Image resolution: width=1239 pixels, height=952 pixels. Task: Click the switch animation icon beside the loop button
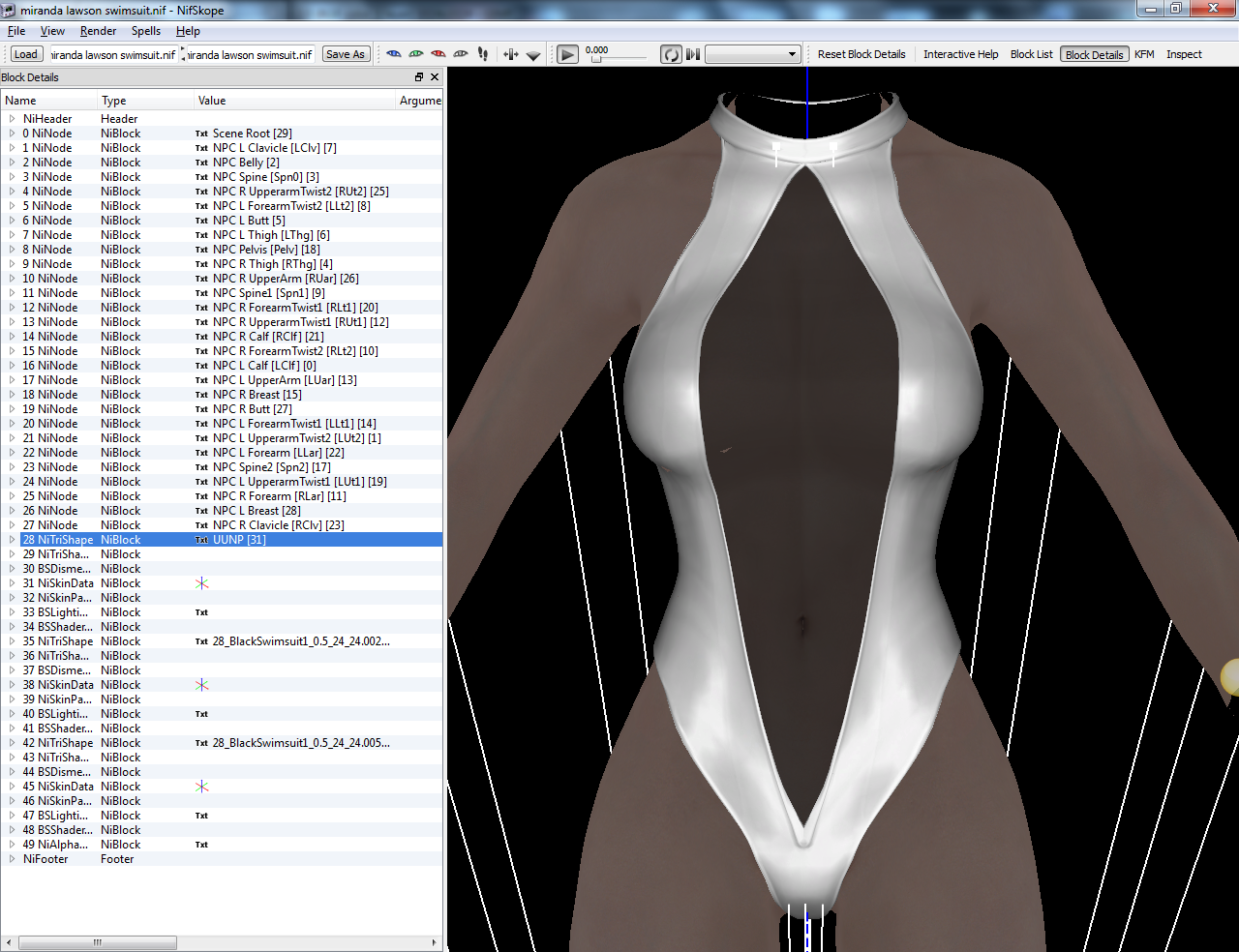693,54
